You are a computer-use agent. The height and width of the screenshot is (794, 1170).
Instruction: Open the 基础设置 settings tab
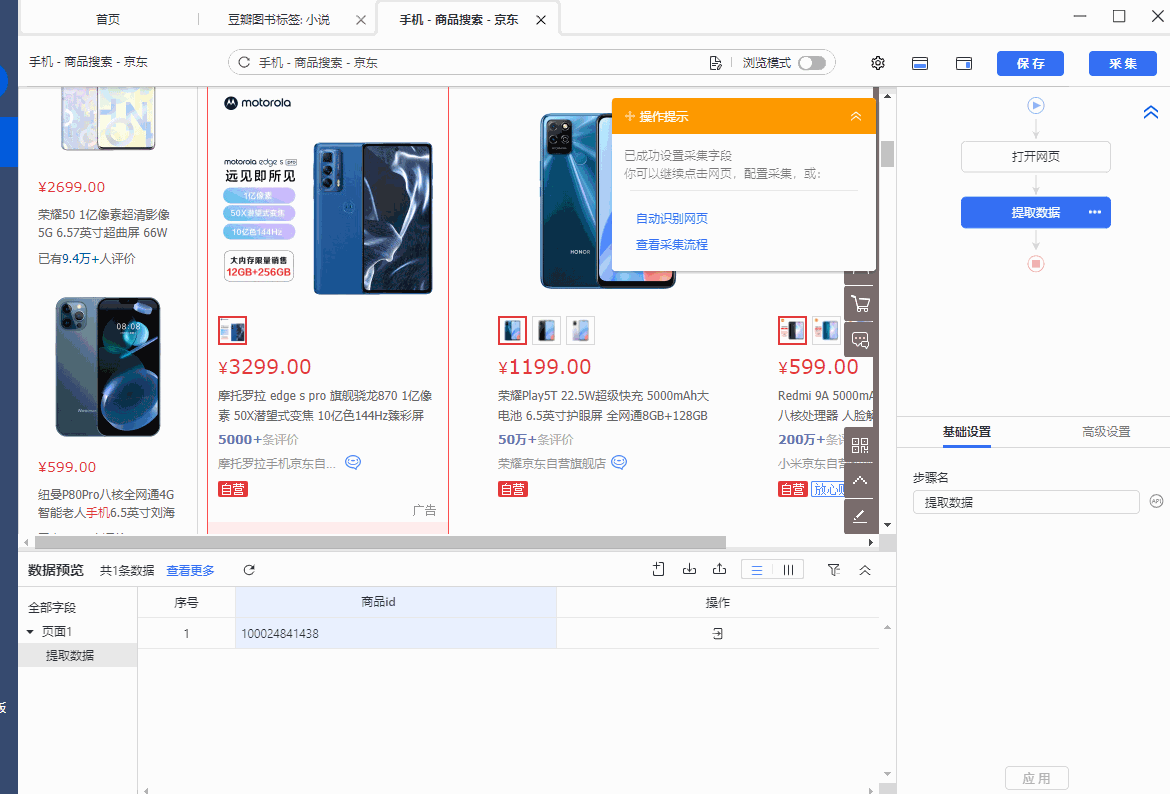click(x=966, y=432)
